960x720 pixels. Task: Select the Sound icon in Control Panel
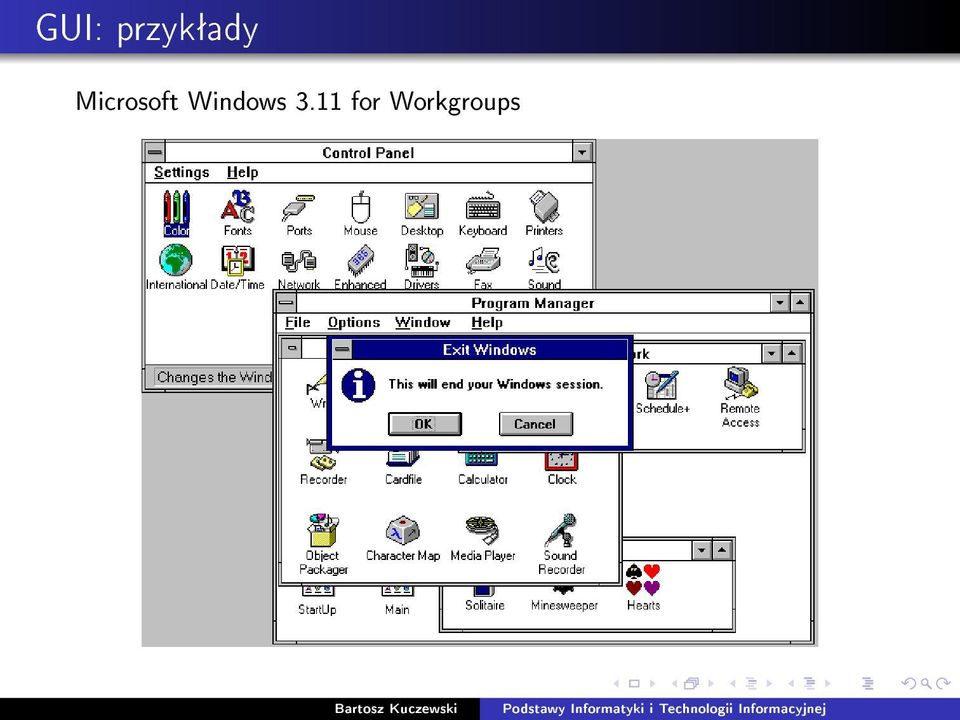pyautogui.click(x=544, y=267)
